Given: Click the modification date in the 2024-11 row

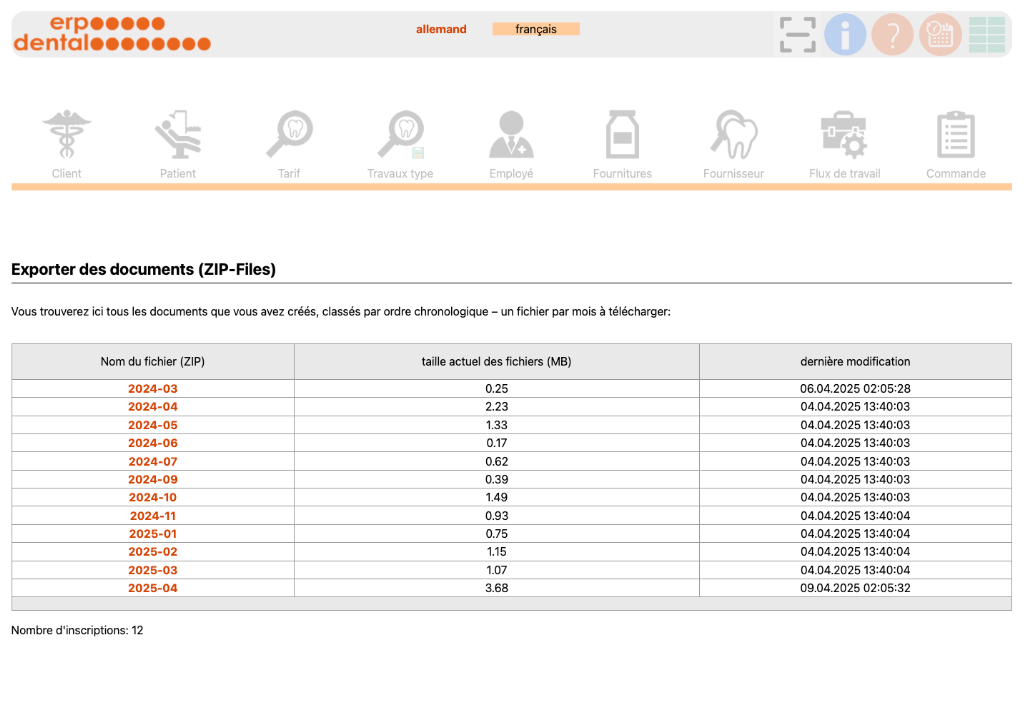Looking at the screenshot, I should [x=856, y=515].
